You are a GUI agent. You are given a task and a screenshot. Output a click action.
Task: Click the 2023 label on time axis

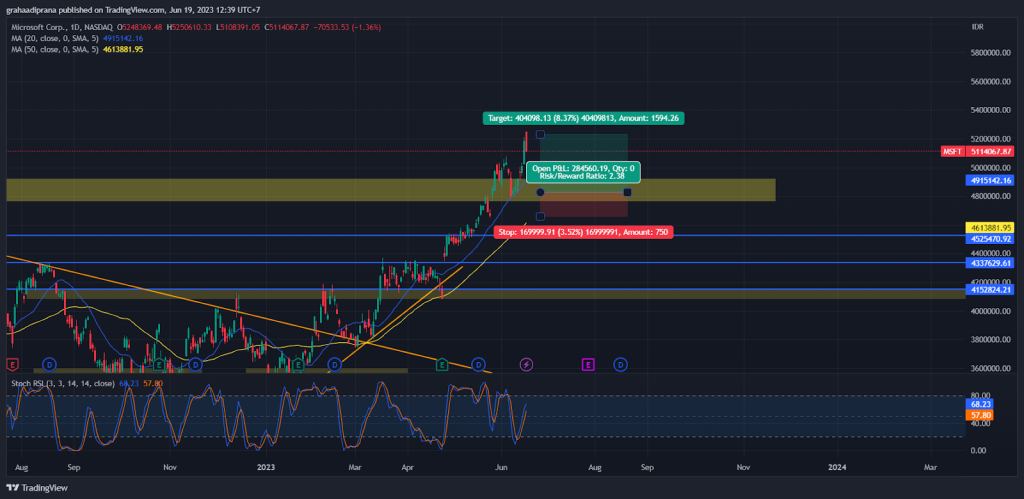[x=265, y=468]
